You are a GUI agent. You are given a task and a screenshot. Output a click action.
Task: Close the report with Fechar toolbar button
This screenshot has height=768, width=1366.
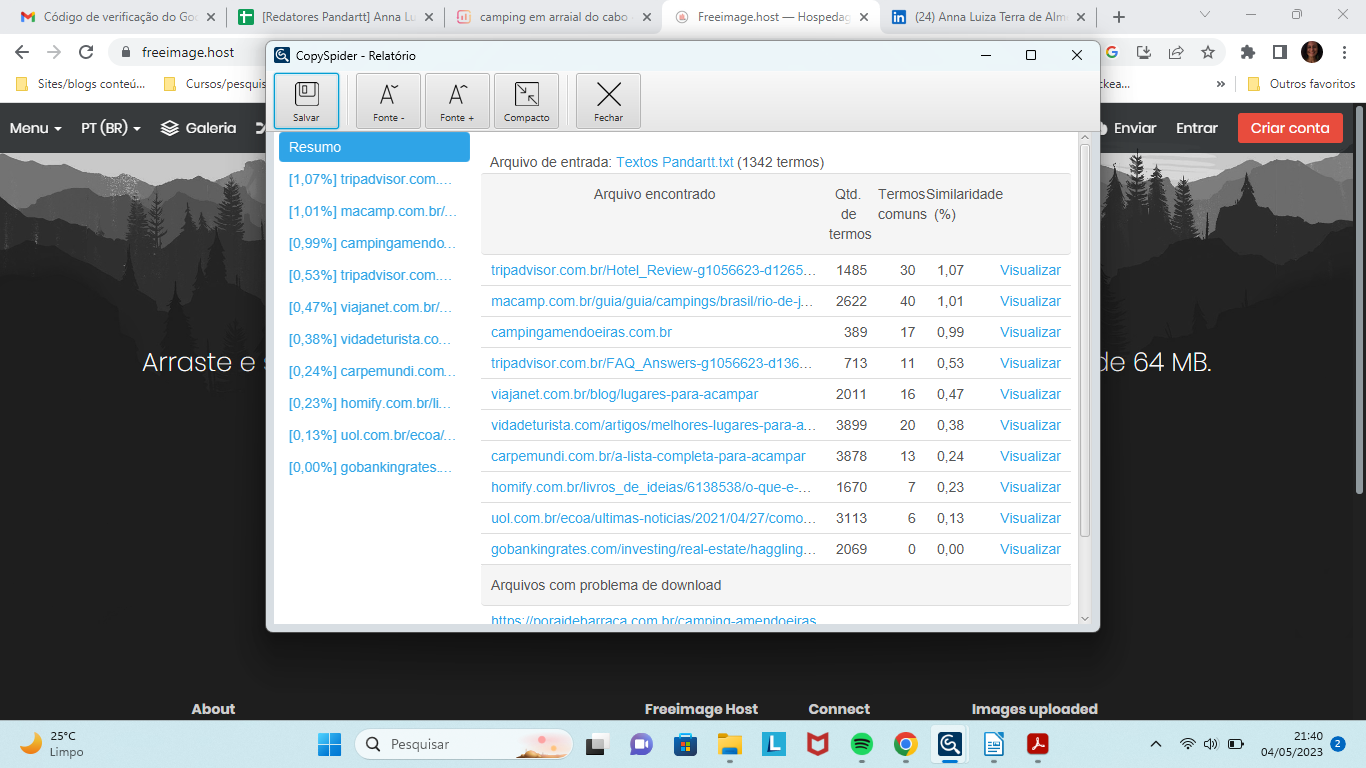pyautogui.click(x=608, y=101)
